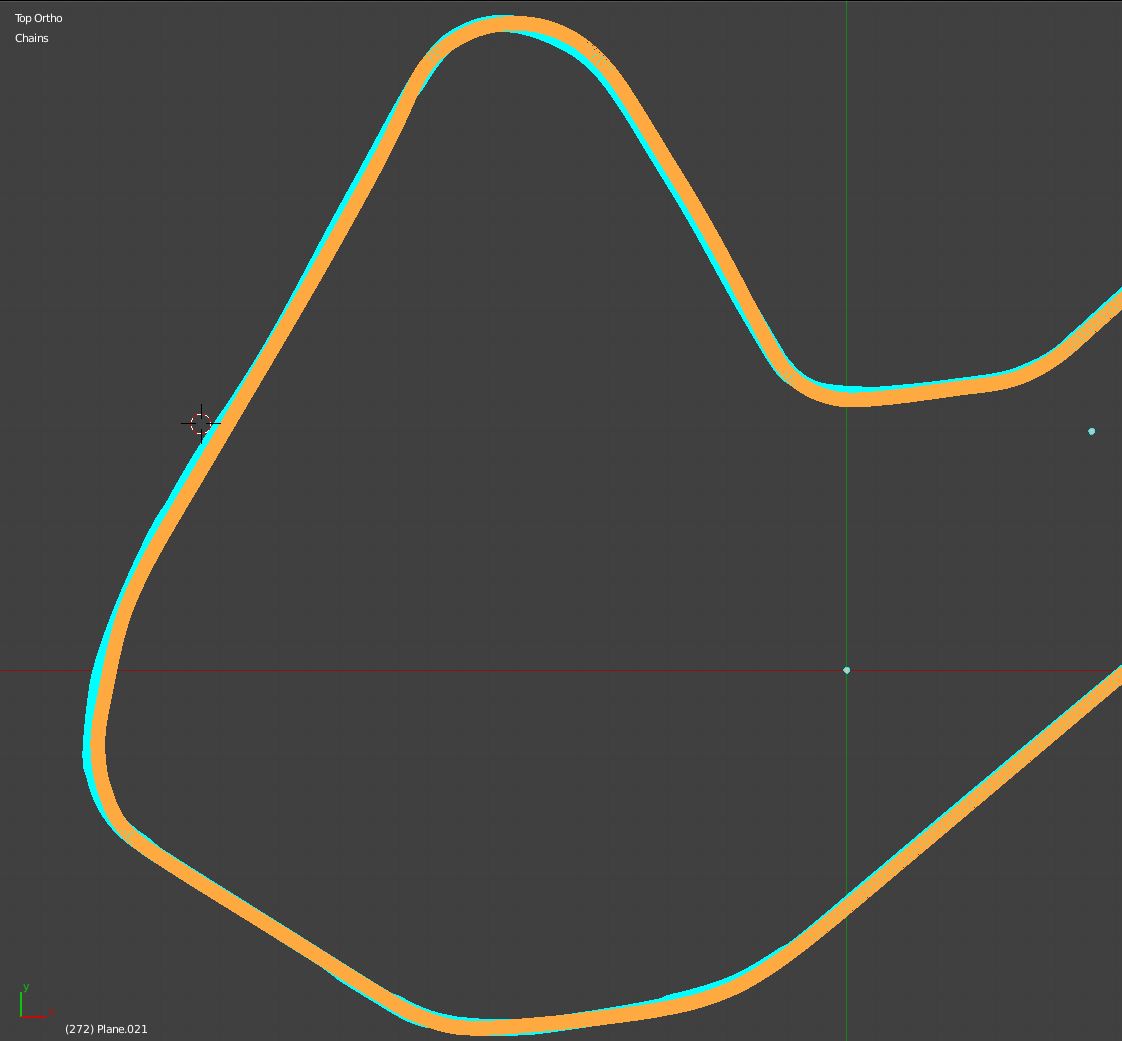Image resolution: width=1122 pixels, height=1041 pixels.
Task: Click the "Top Ortho" view label
Action: [x=39, y=18]
